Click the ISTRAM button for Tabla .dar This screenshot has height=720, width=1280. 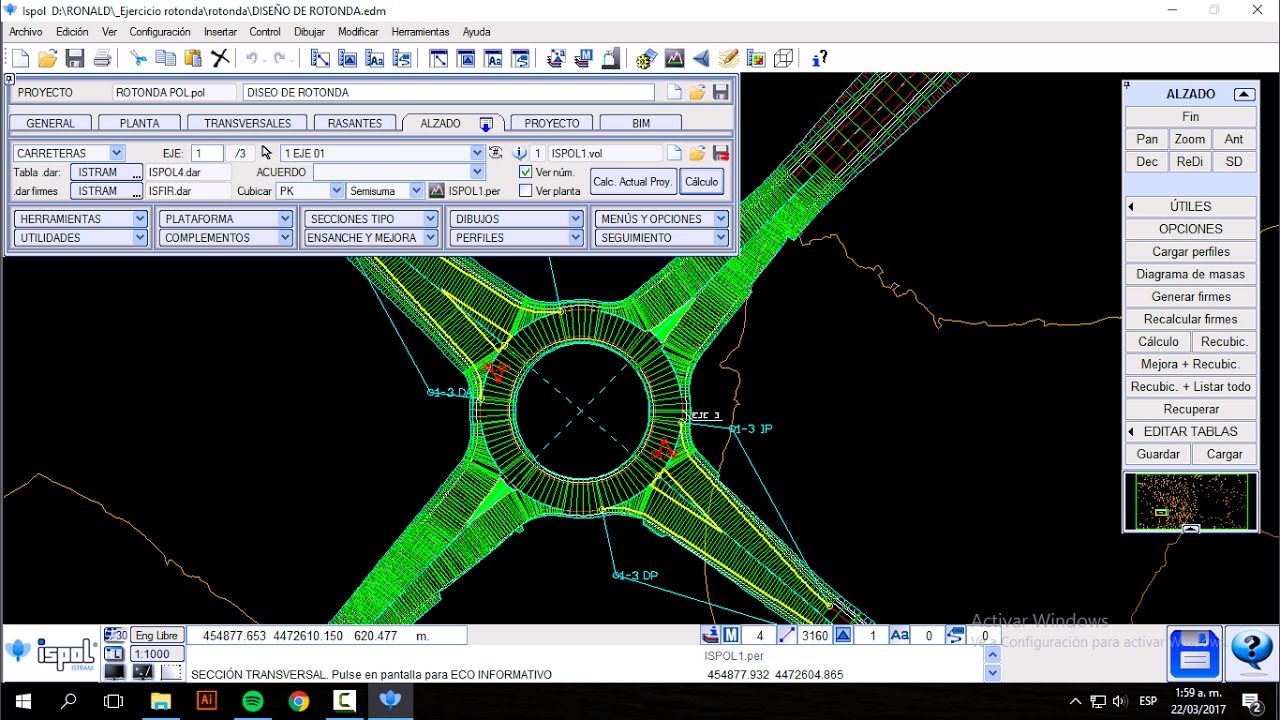click(105, 172)
